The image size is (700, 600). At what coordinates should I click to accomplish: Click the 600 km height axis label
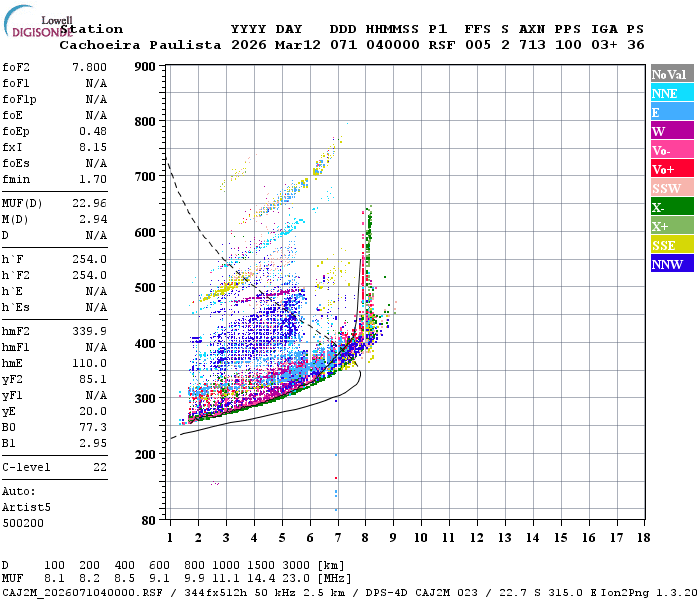145,232
